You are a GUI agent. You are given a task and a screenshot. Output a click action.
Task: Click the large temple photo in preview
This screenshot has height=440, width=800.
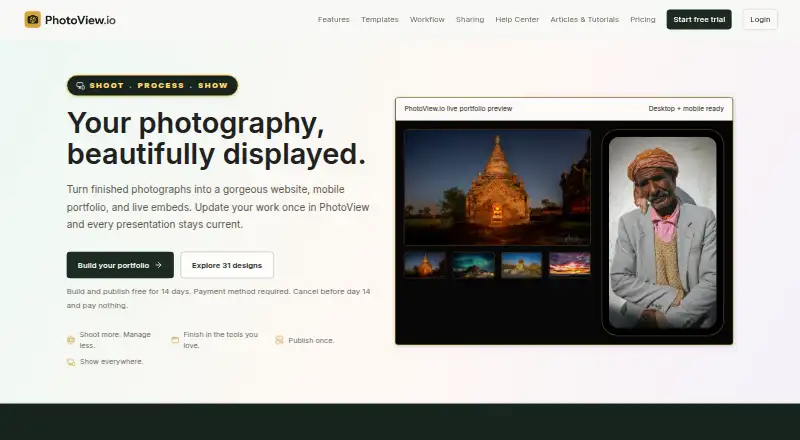497,187
